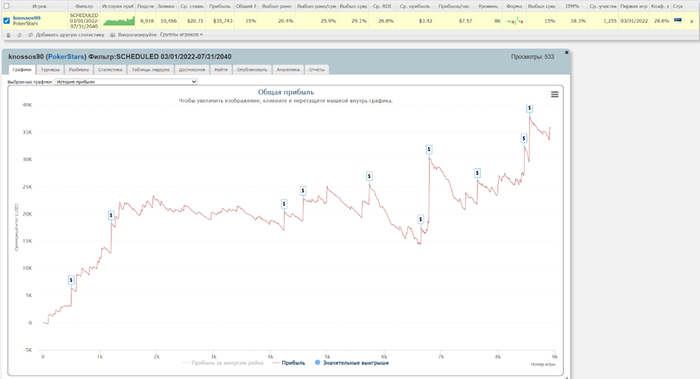
Task: Click the $ marker at the 38K peak
Action: pyautogui.click(x=529, y=108)
